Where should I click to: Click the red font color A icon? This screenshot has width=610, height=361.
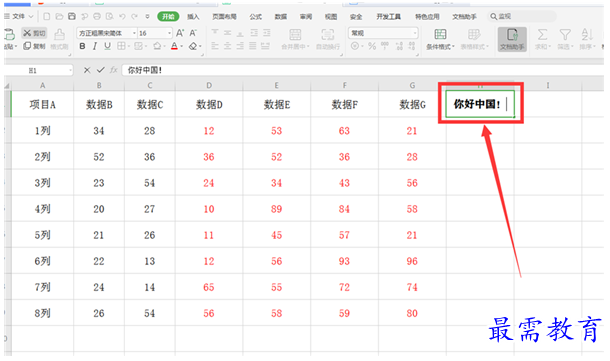point(174,46)
